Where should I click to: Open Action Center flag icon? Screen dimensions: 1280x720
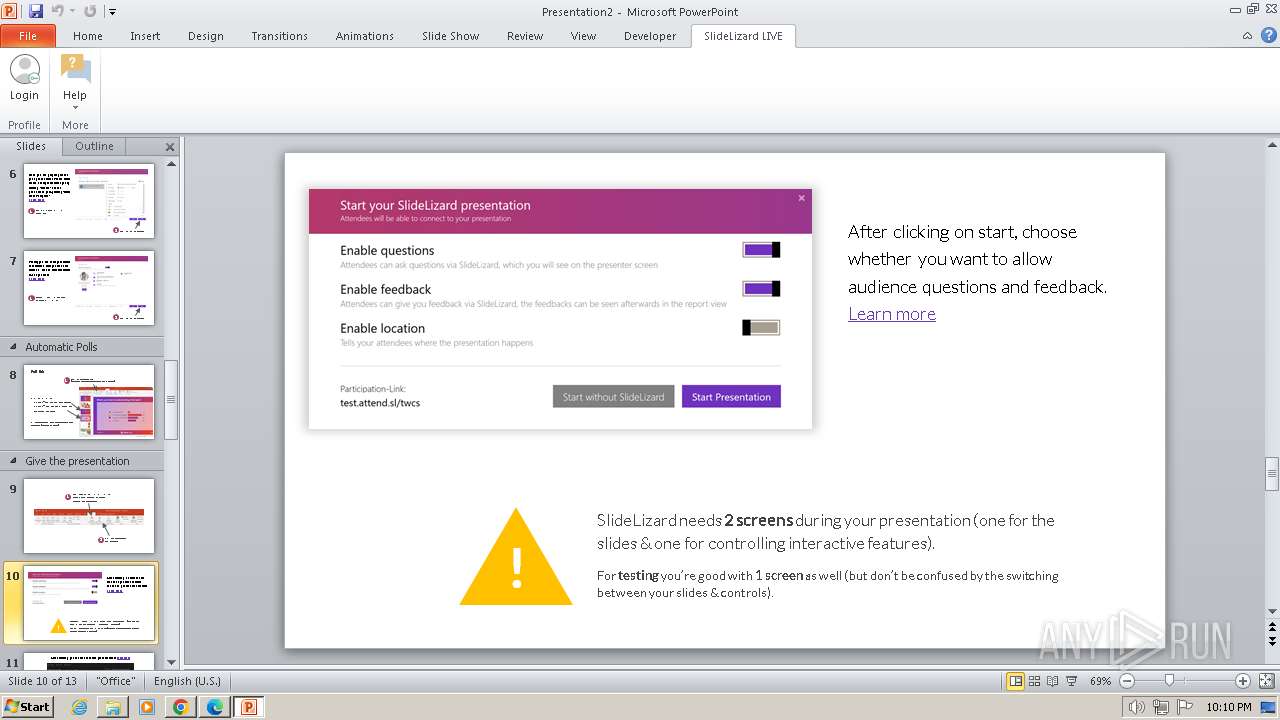[x=1184, y=707]
